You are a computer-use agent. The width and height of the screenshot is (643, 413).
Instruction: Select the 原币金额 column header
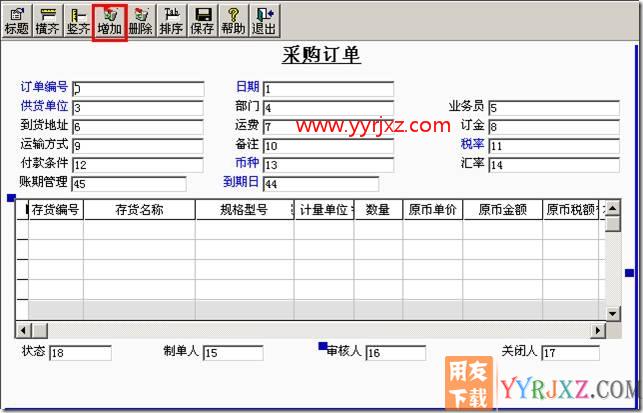(503, 210)
